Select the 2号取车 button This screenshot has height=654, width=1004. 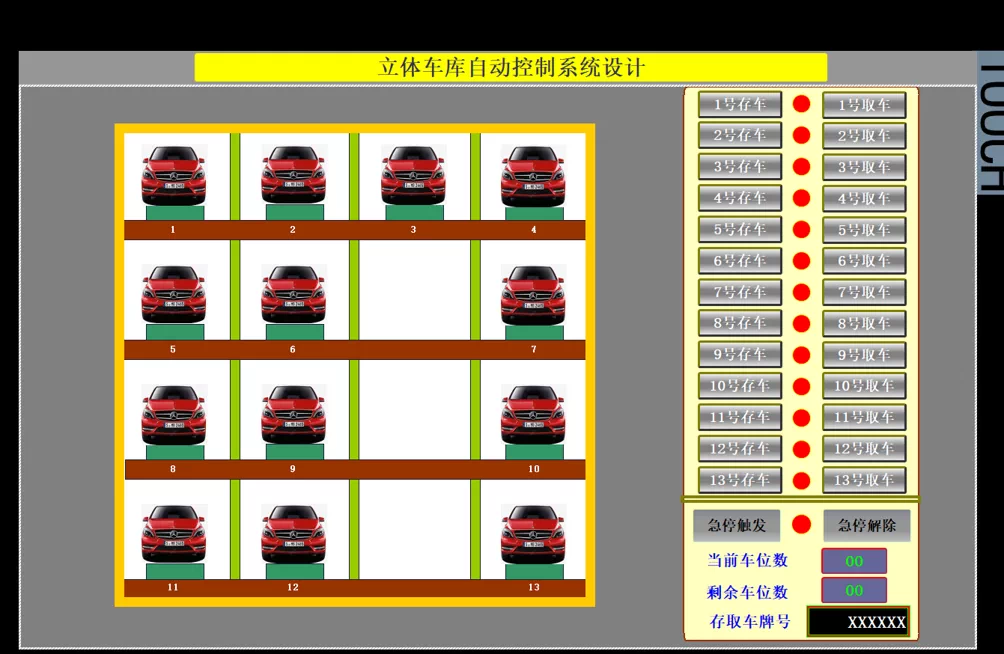click(x=864, y=136)
